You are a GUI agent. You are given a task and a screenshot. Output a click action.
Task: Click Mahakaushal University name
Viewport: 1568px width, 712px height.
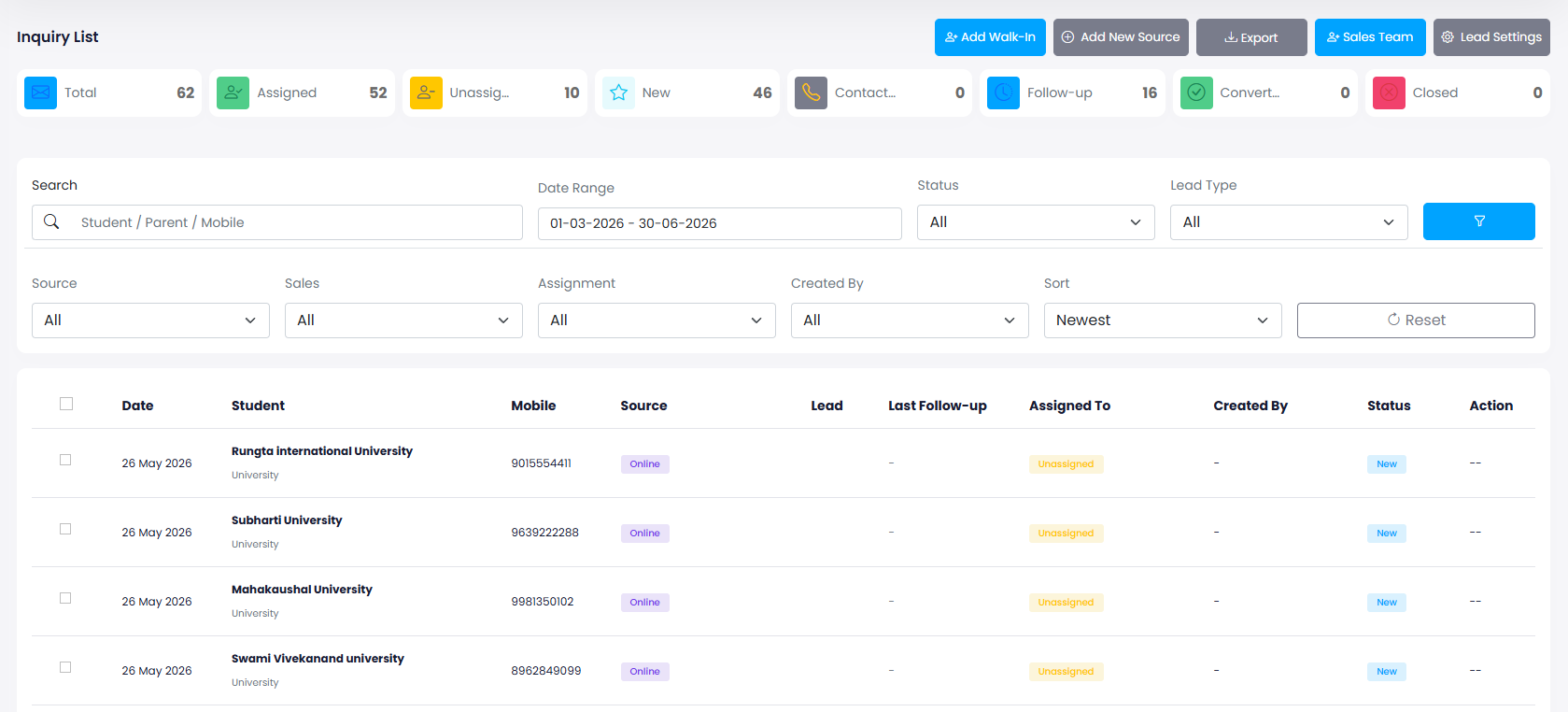coord(302,590)
